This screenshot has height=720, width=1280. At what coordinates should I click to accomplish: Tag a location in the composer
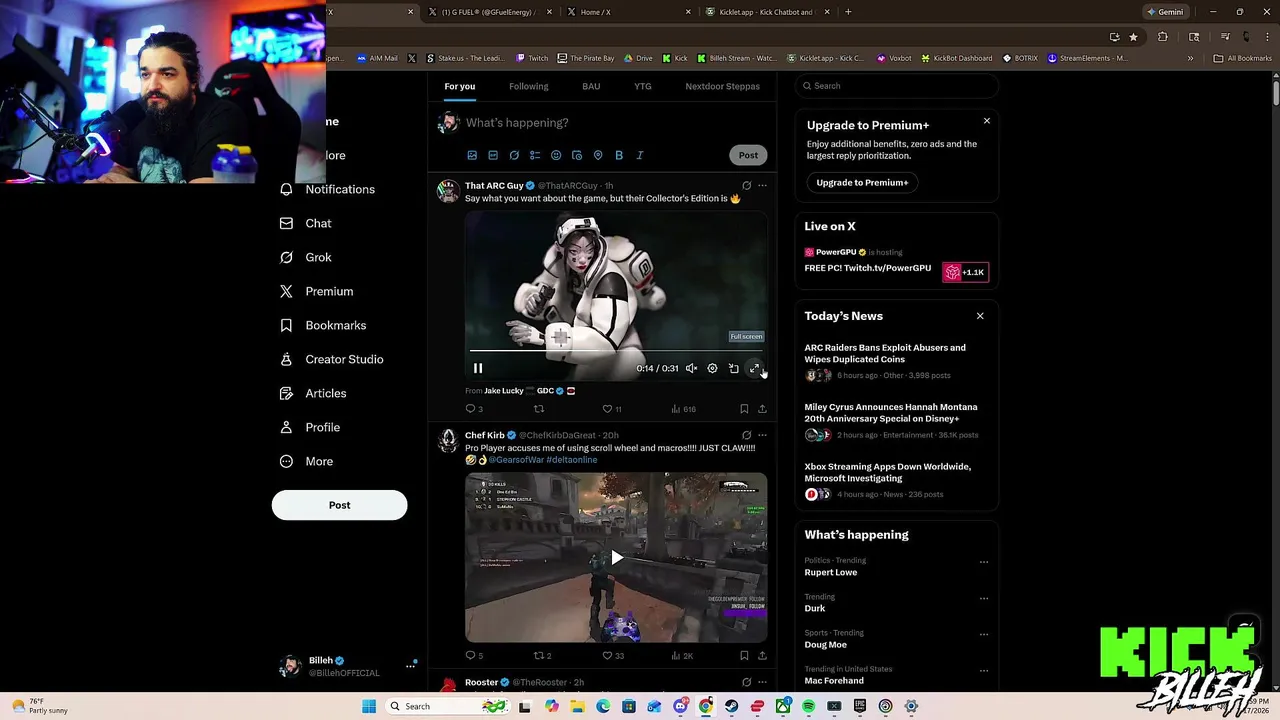coord(598,155)
